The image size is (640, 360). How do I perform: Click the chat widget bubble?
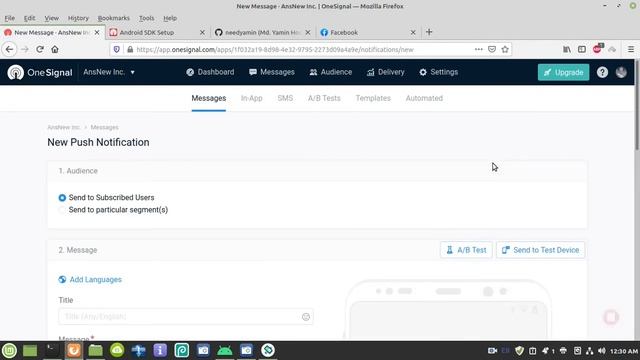pyautogui.click(x=611, y=317)
